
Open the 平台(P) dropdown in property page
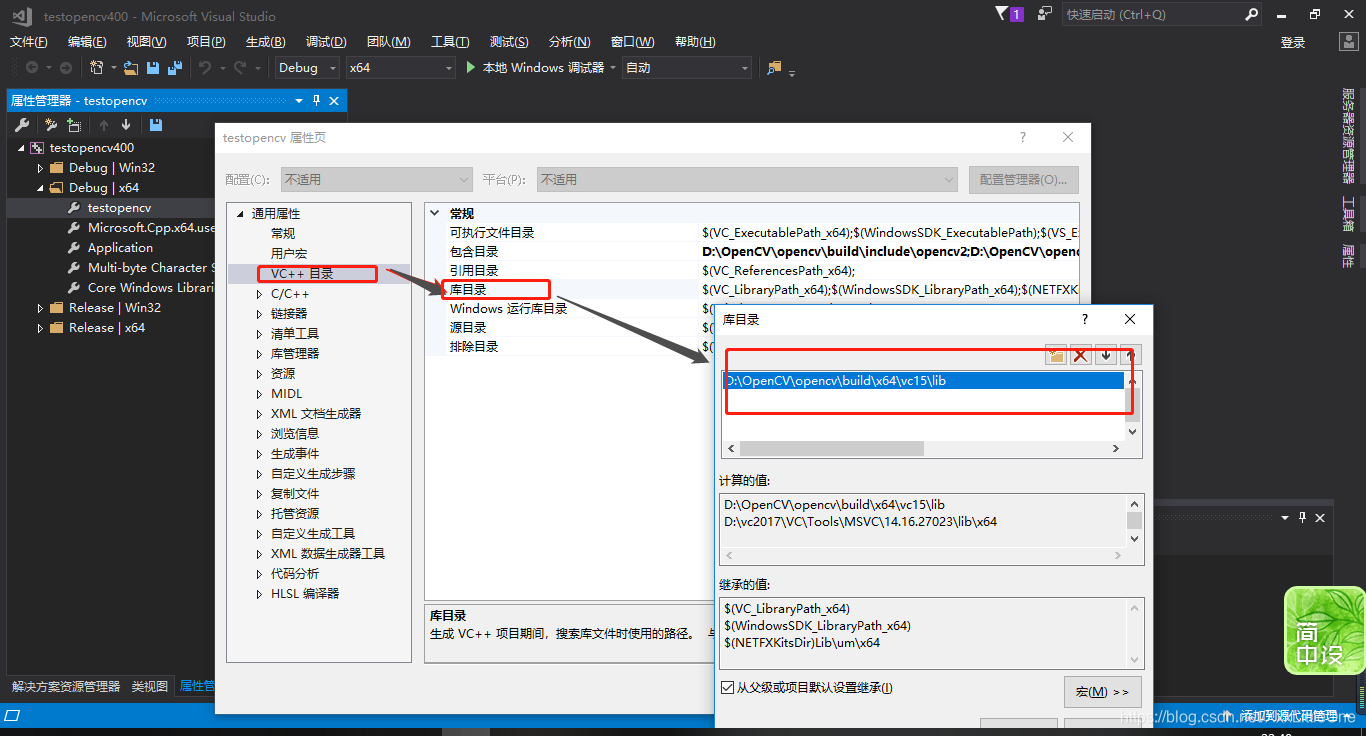point(747,180)
